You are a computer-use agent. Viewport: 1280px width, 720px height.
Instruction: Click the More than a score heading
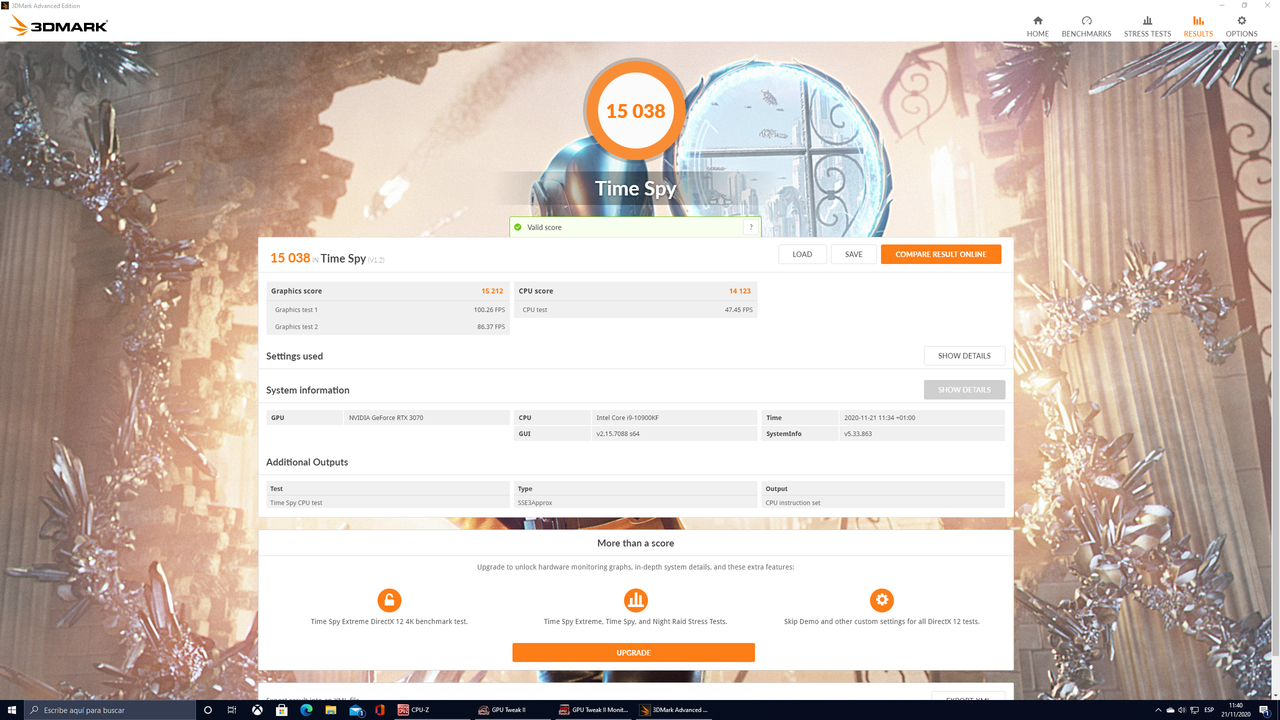[635, 543]
